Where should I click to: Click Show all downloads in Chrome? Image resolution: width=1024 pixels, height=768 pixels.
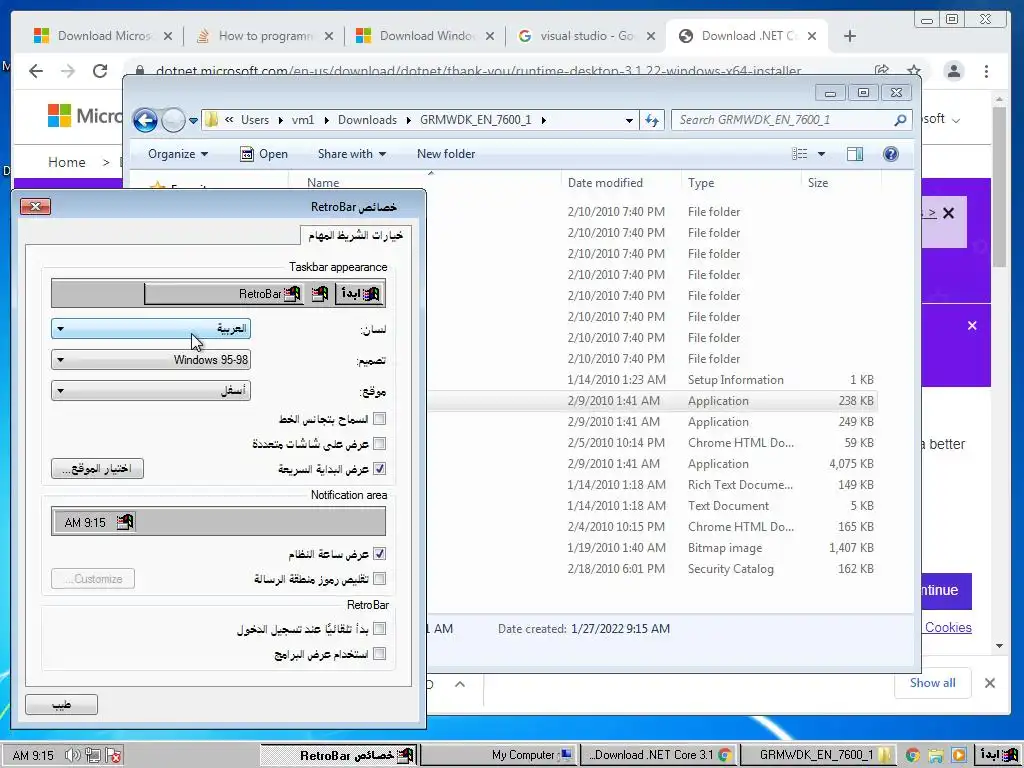(x=932, y=683)
